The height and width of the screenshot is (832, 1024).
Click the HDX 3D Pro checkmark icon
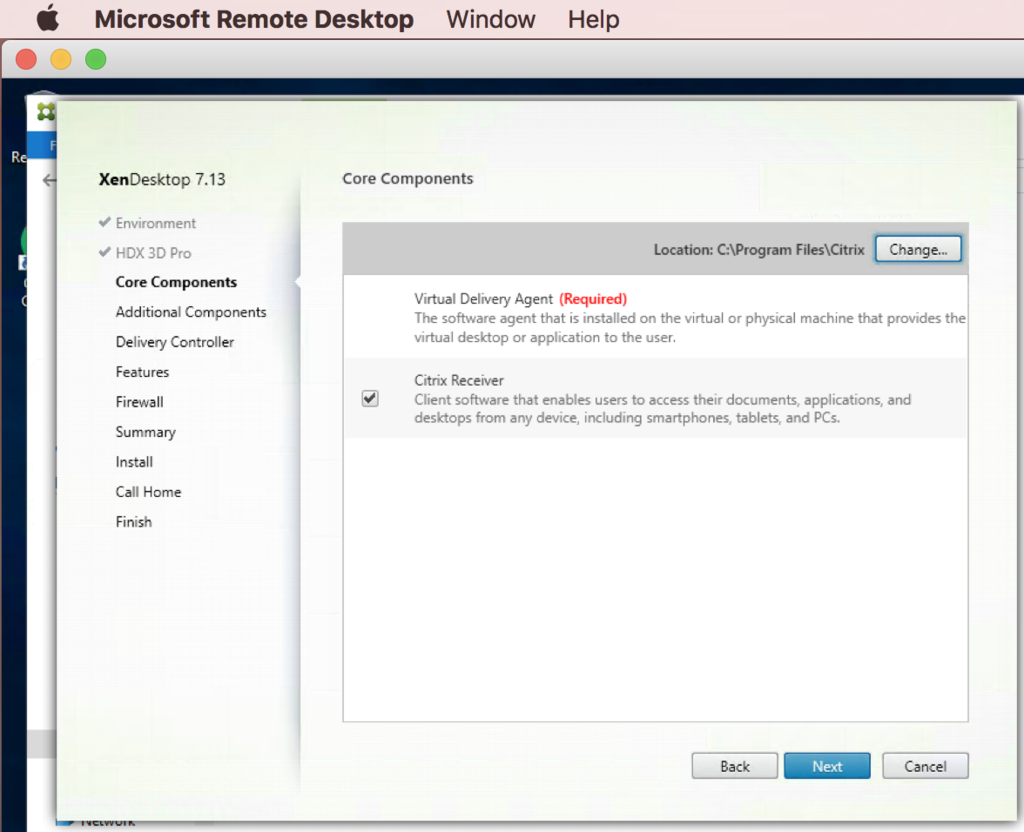[x=104, y=252]
